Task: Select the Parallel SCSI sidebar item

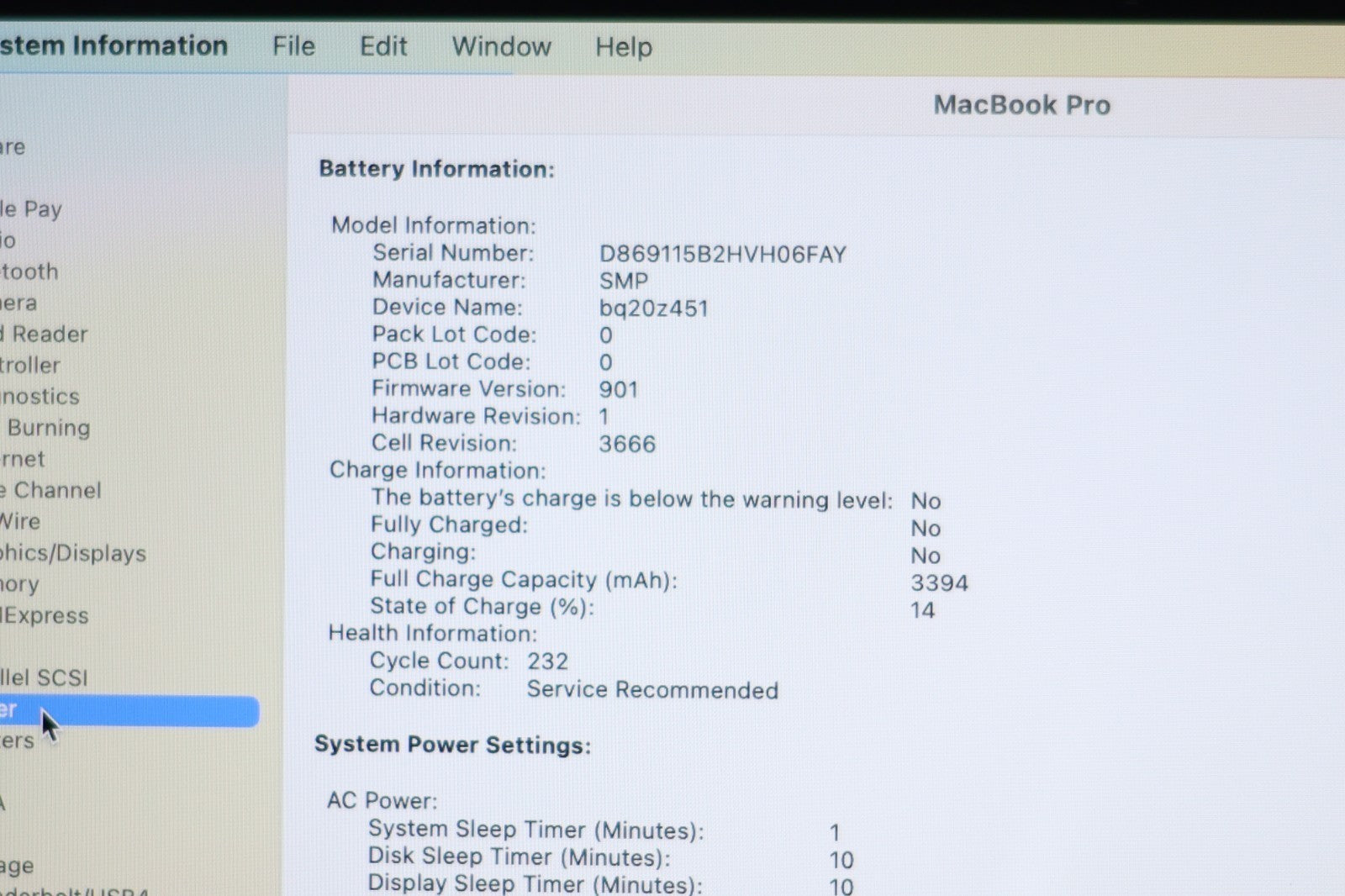Action: [44, 677]
